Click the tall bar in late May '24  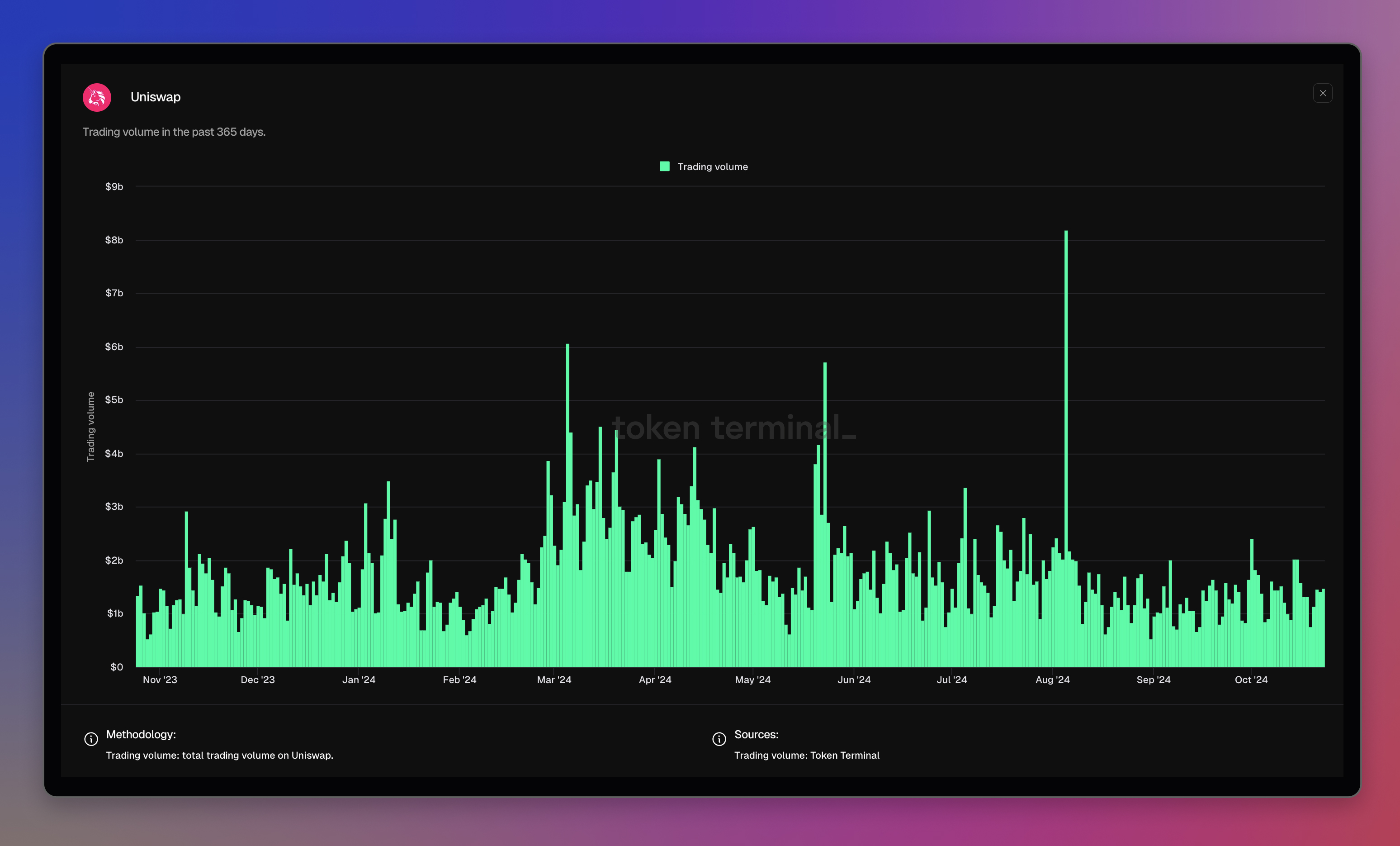825,514
